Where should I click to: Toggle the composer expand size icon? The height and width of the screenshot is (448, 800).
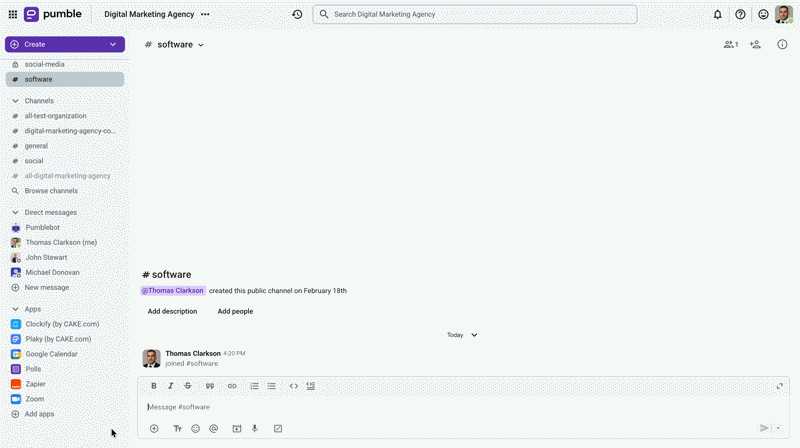(x=780, y=386)
